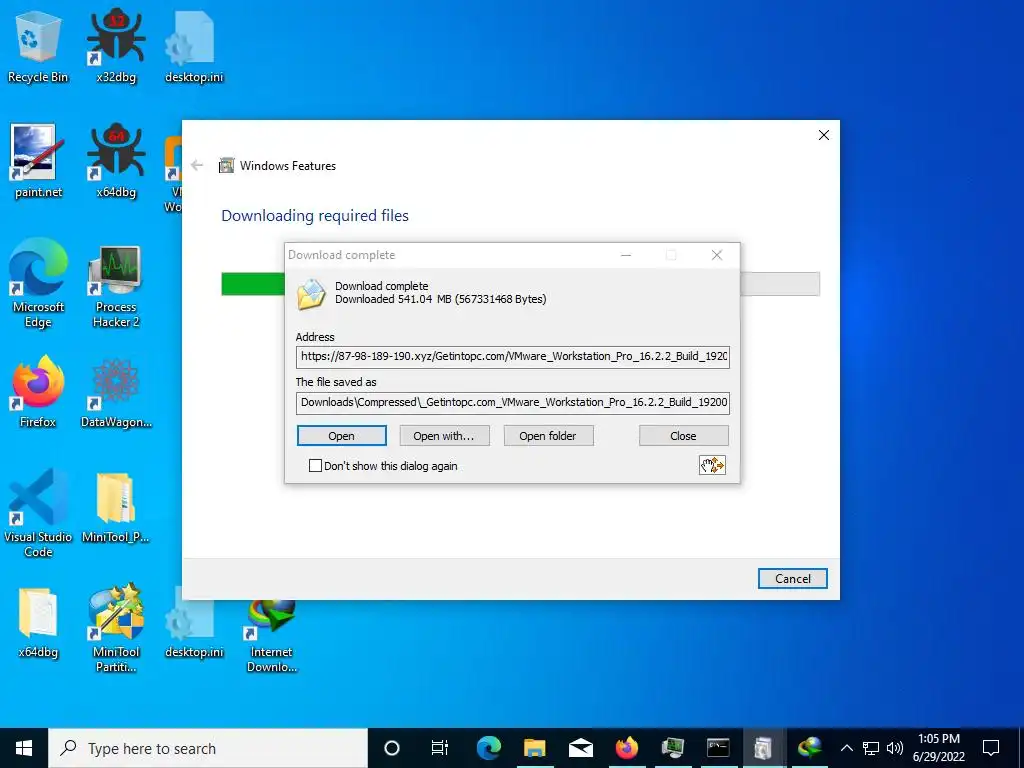
Task: Select the x32dbg desktop shortcut
Action: click(x=116, y=47)
